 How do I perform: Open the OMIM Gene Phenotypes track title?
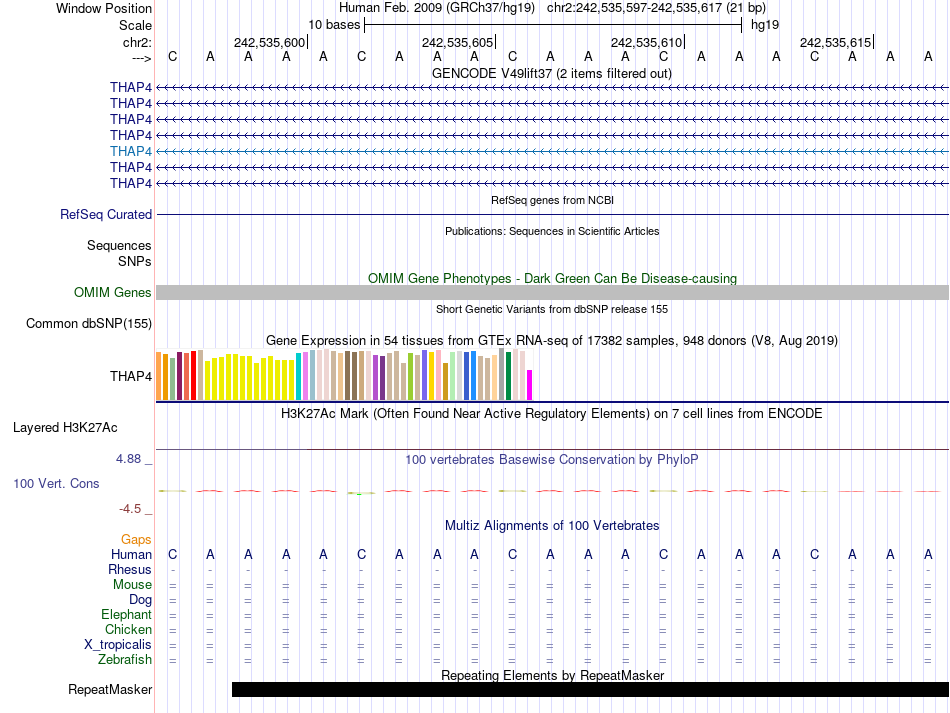[x=551, y=278]
